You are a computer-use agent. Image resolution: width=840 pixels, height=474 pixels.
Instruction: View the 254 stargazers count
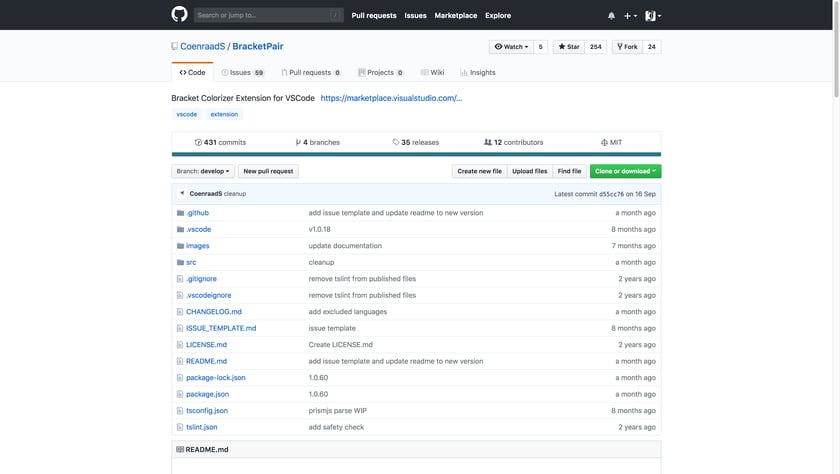[x=596, y=47]
